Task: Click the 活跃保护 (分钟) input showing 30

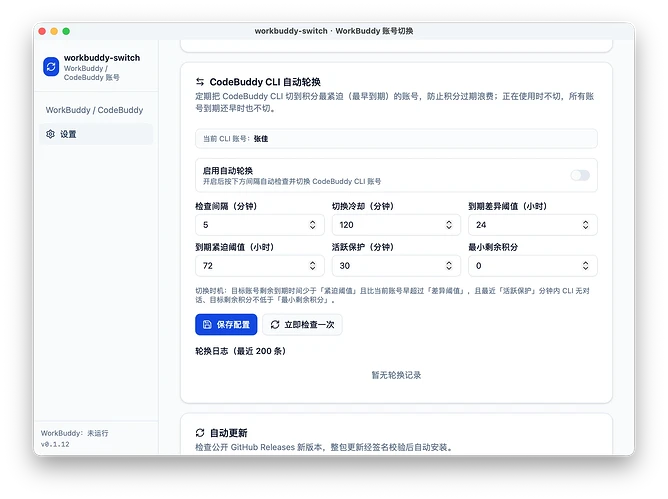Action: click(396, 266)
